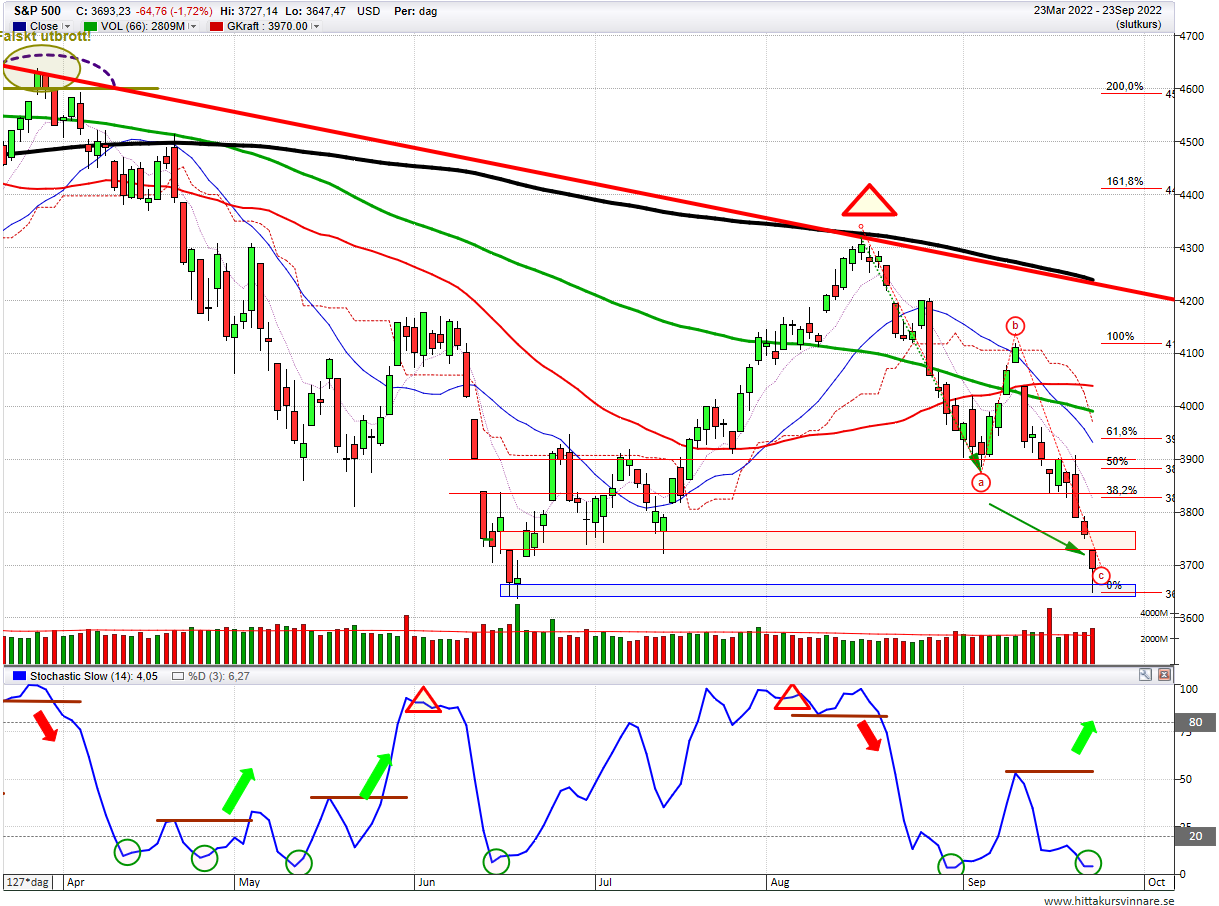This screenshot has height=906, width=1219.
Task: Click the 38,2% Fibonacci level label
Action: pyautogui.click(x=1121, y=491)
